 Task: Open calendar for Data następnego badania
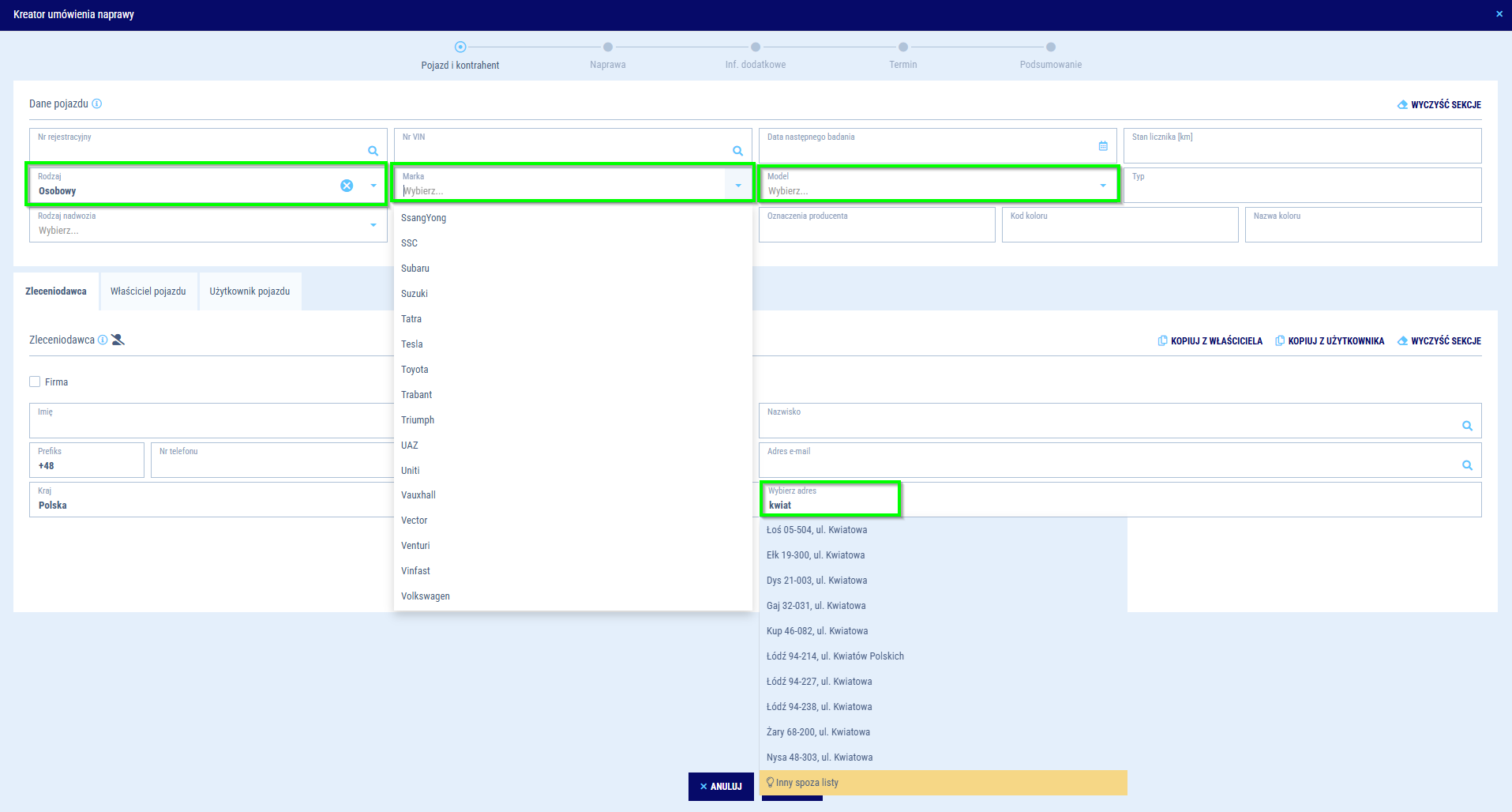[1103, 146]
